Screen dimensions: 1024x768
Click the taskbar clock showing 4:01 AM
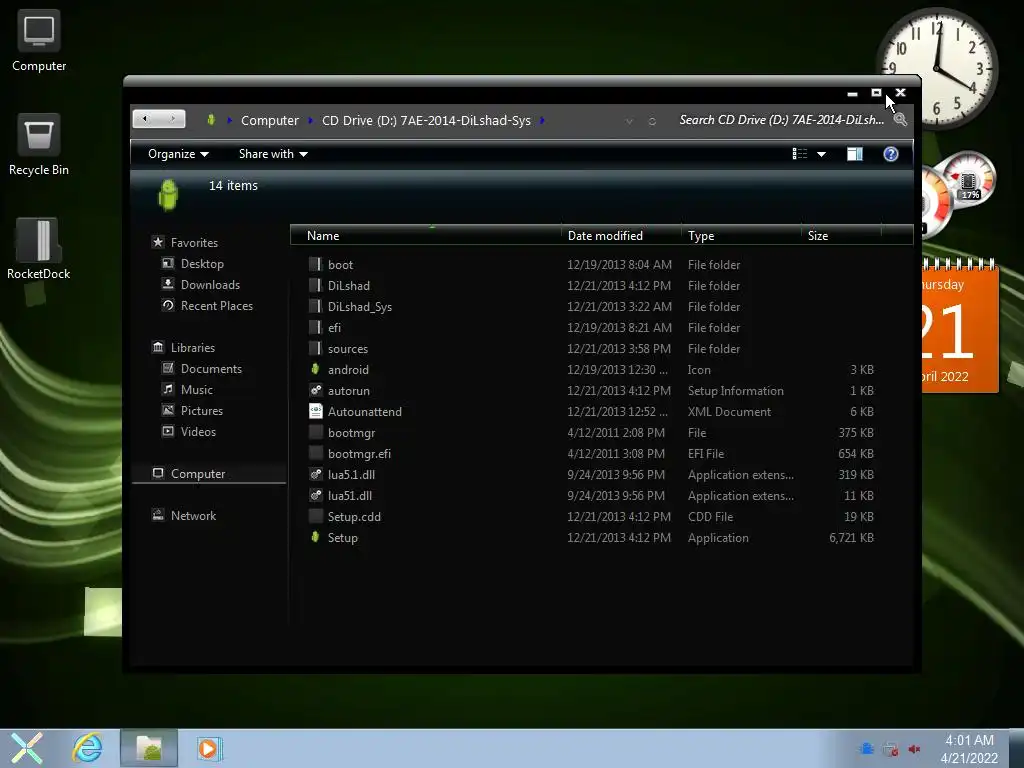click(969, 749)
